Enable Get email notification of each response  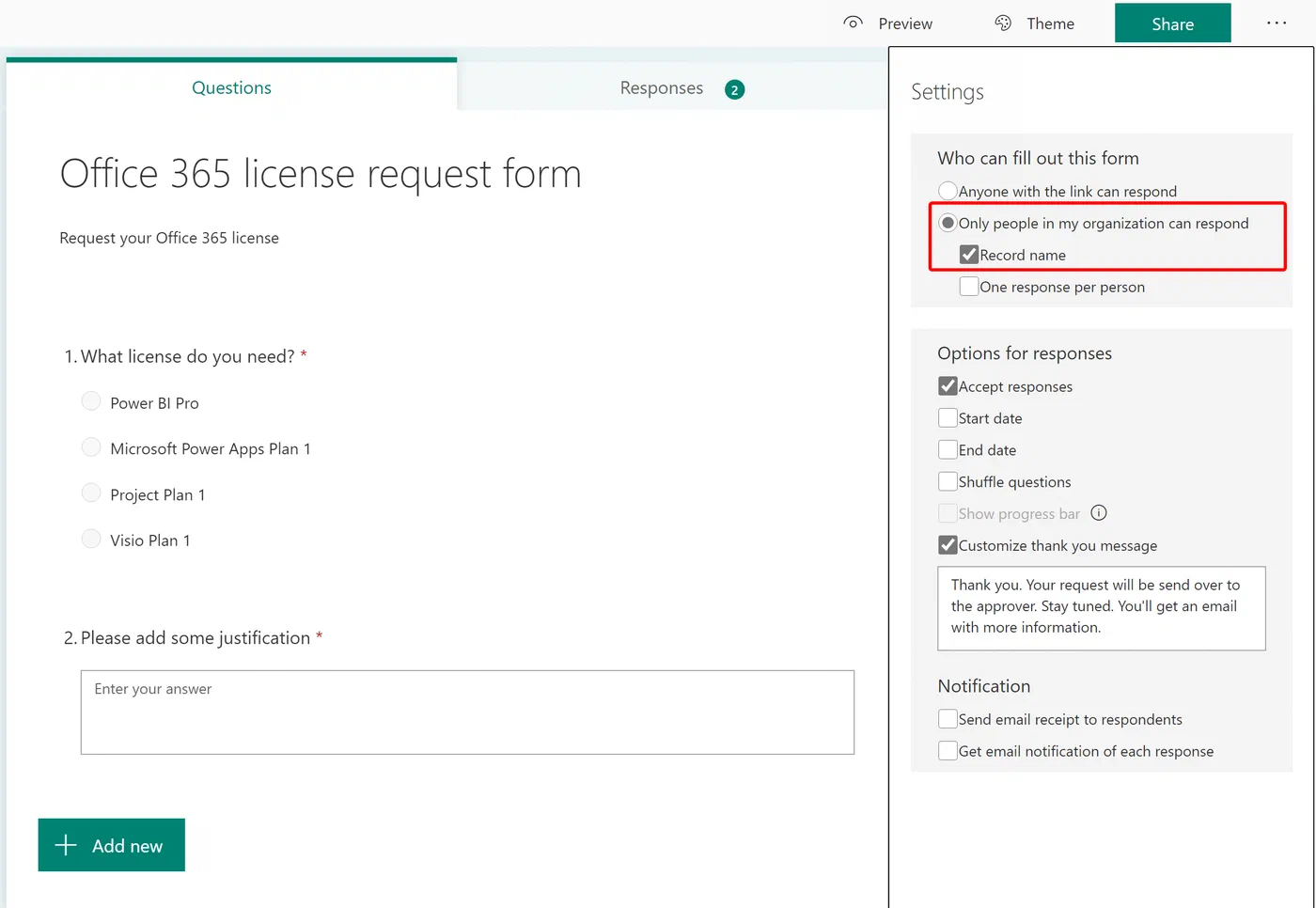(948, 751)
